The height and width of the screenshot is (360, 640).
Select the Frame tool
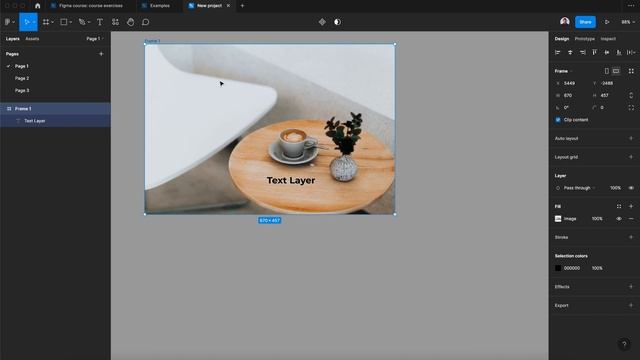point(46,22)
